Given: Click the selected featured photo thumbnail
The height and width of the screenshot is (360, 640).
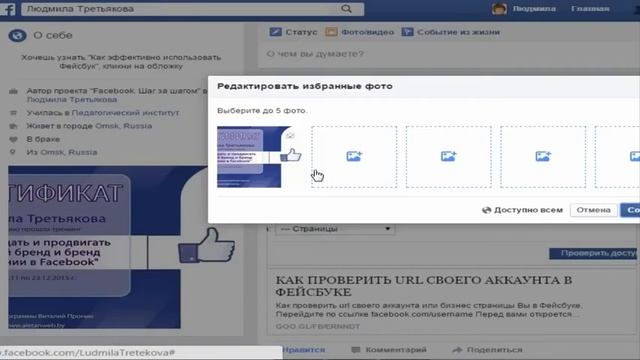Looking at the screenshot, I should [x=259, y=157].
